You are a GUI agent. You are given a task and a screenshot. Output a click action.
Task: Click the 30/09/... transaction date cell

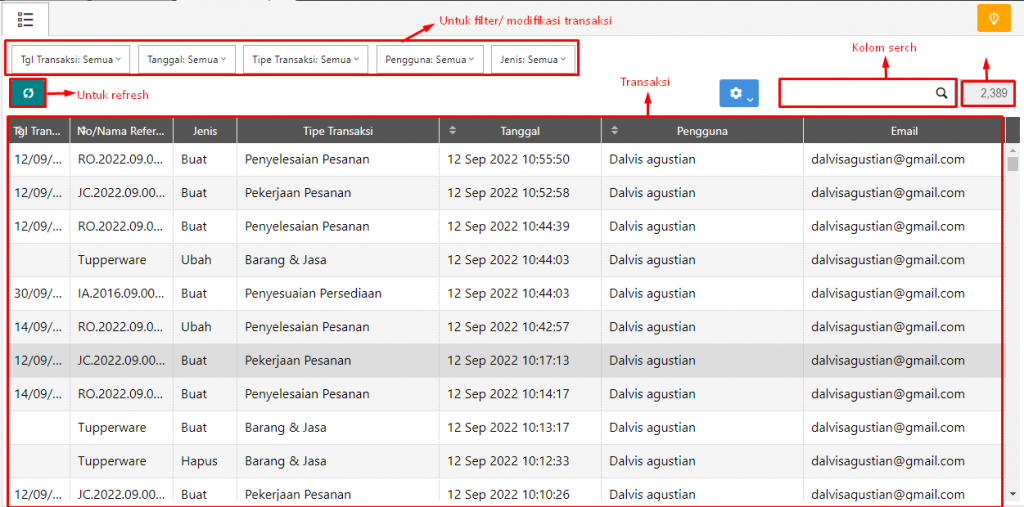coord(38,293)
